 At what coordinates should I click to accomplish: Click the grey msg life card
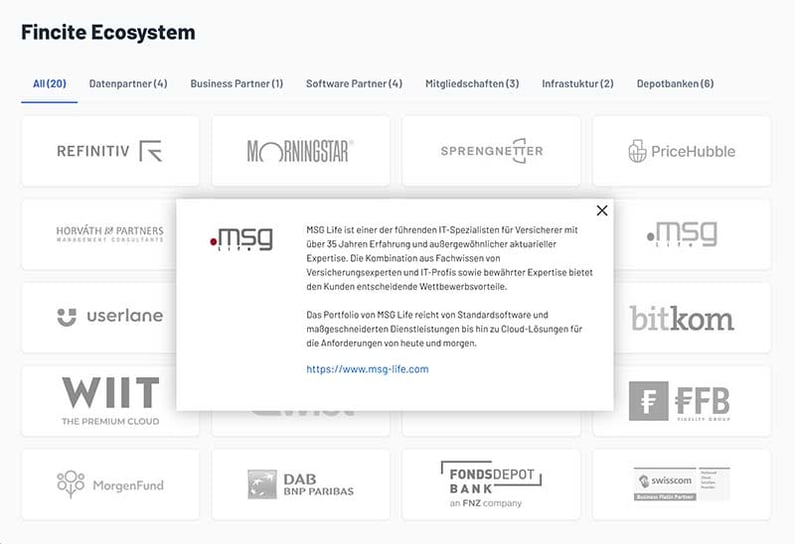[692, 234]
